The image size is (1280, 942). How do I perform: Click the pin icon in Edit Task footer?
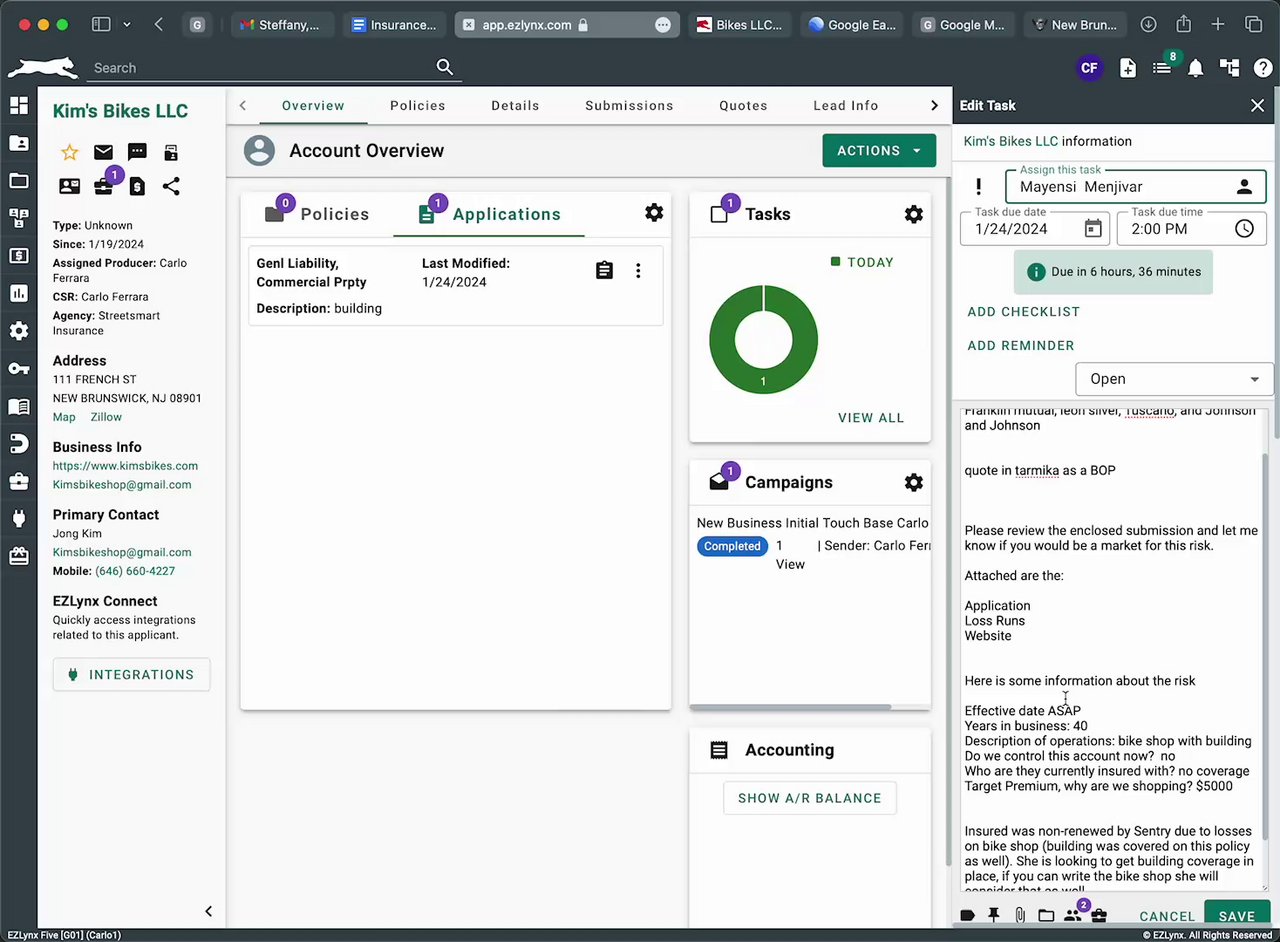point(993,915)
